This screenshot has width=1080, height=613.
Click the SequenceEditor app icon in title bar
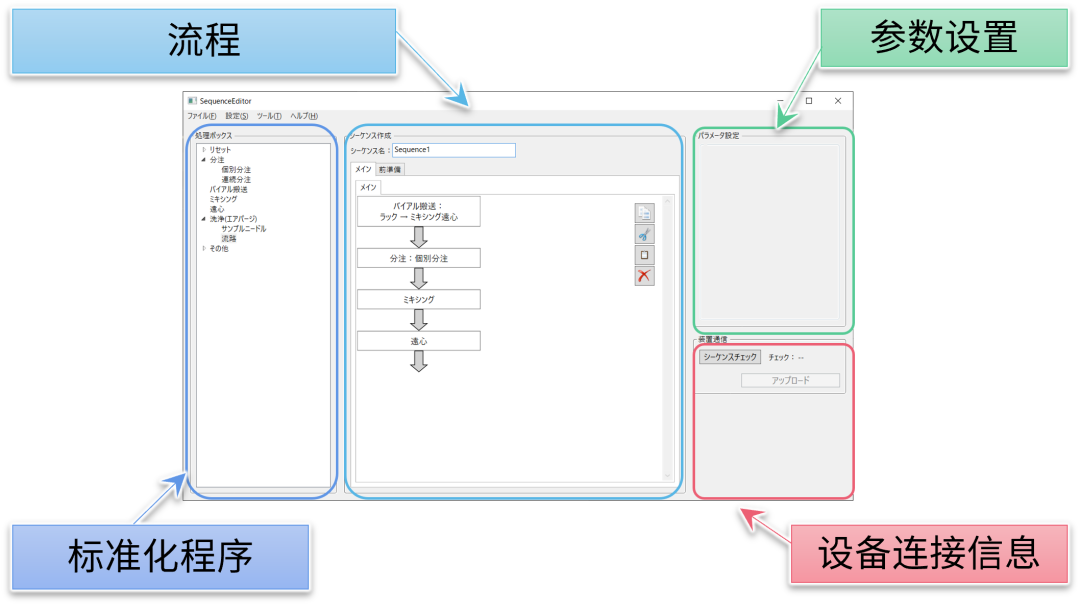(192, 101)
